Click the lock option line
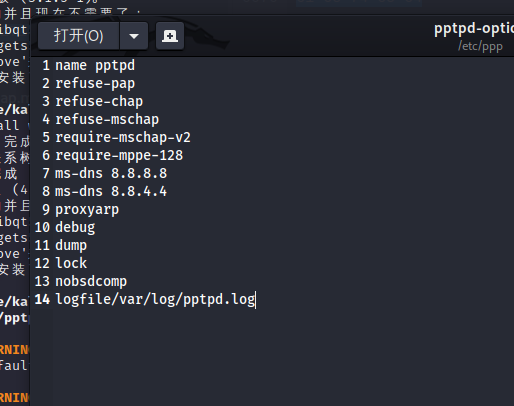Screen dimensions: 514x406 tap(71, 263)
